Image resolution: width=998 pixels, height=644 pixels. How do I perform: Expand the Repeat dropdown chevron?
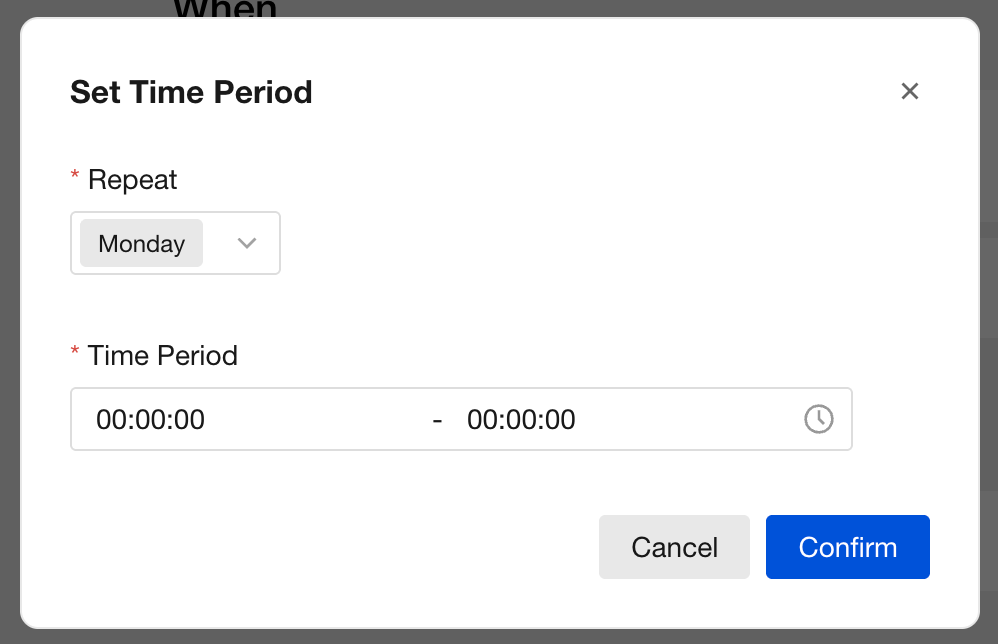246,243
